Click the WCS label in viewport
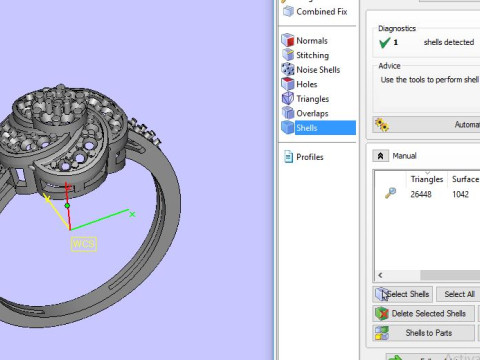Viewport: 480px width, 360px height. tap(84, 244)
